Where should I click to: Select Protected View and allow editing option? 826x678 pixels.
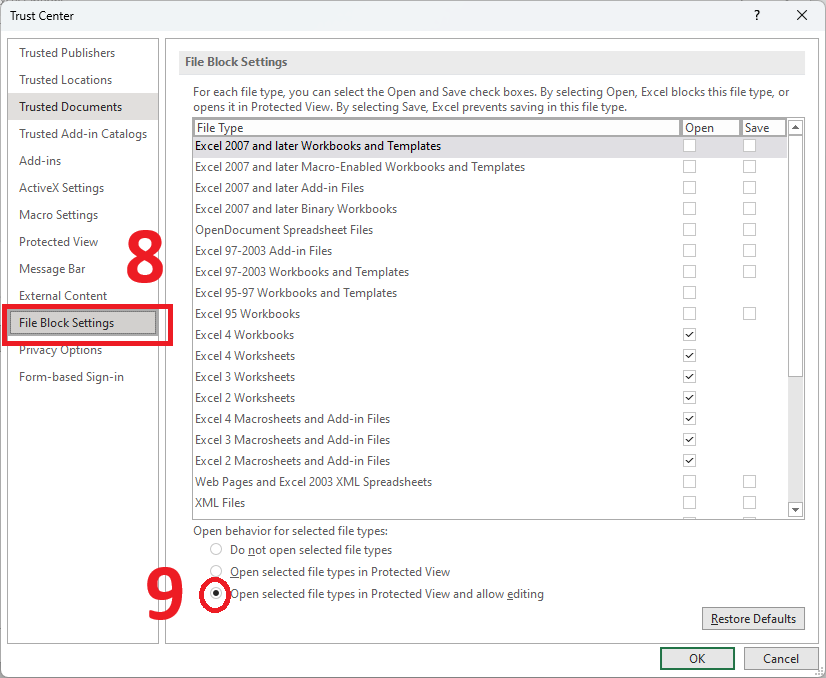[216, 594]
